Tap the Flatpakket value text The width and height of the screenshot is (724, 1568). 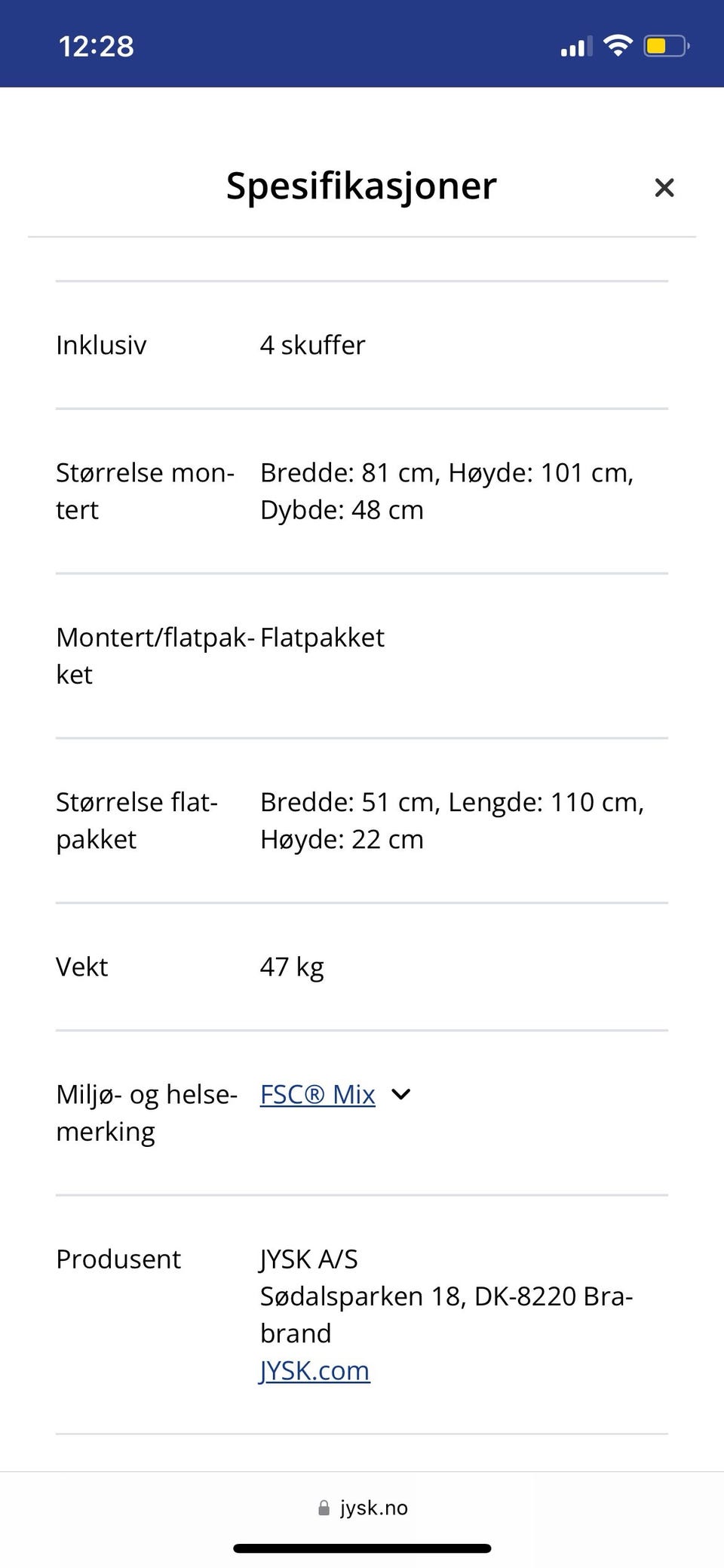click(x=322, y=638)
